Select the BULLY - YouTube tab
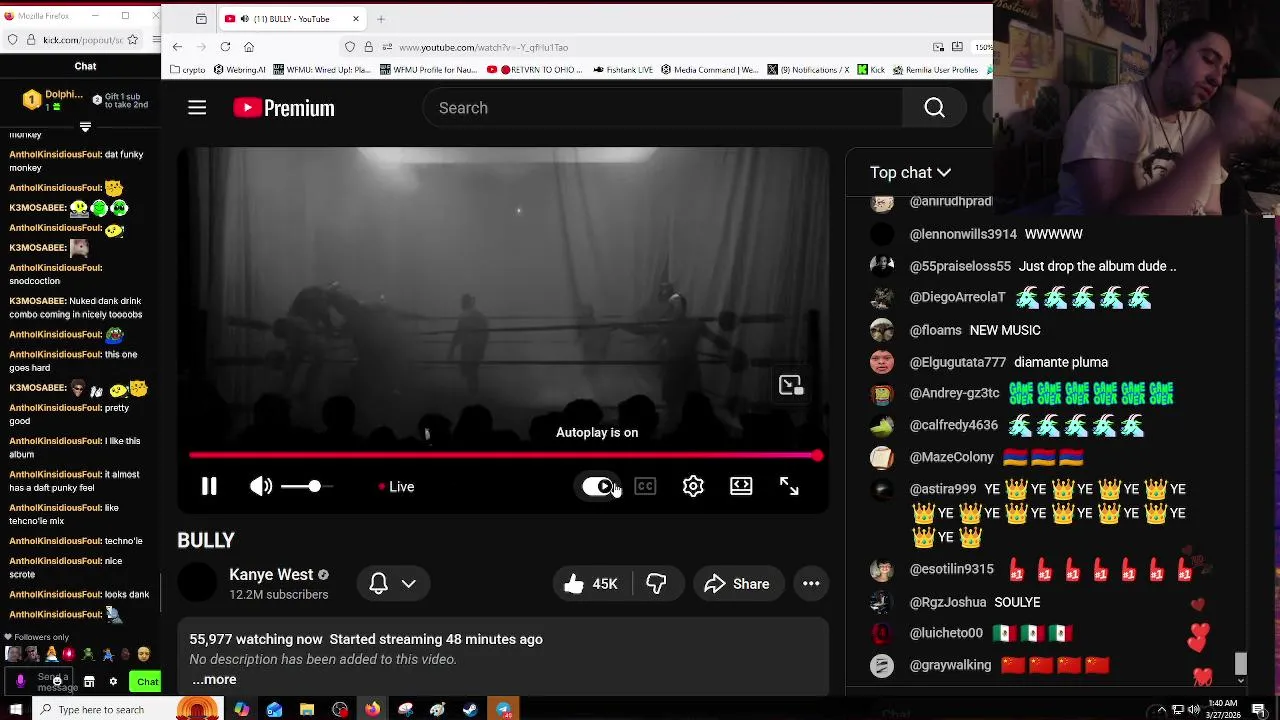This screenshot has height=720, width=1280. (292, 19)
